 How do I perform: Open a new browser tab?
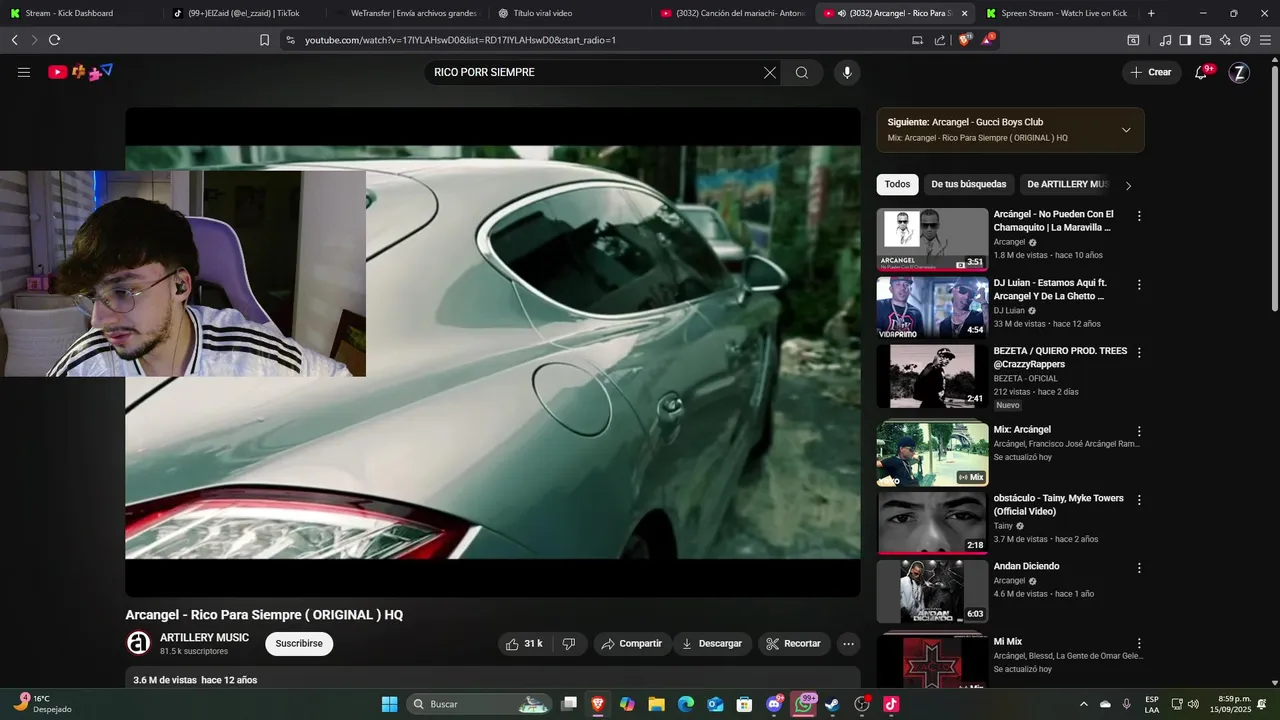(x=1151, y=13)
